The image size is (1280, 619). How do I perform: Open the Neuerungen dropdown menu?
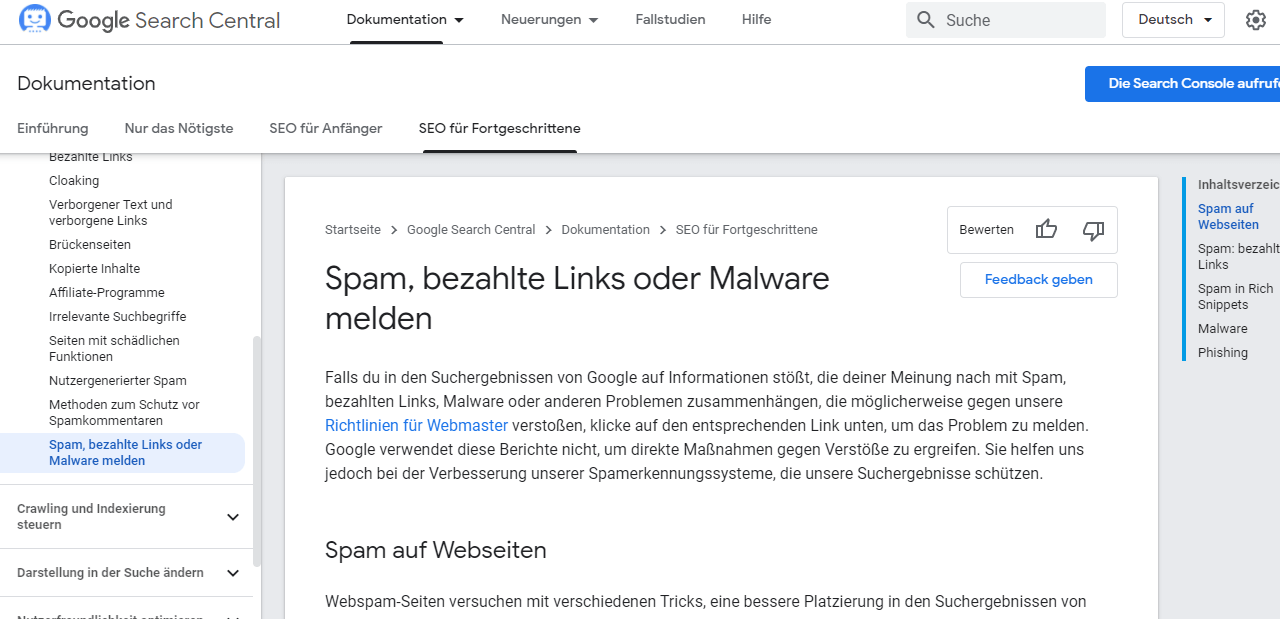point(550,20)
